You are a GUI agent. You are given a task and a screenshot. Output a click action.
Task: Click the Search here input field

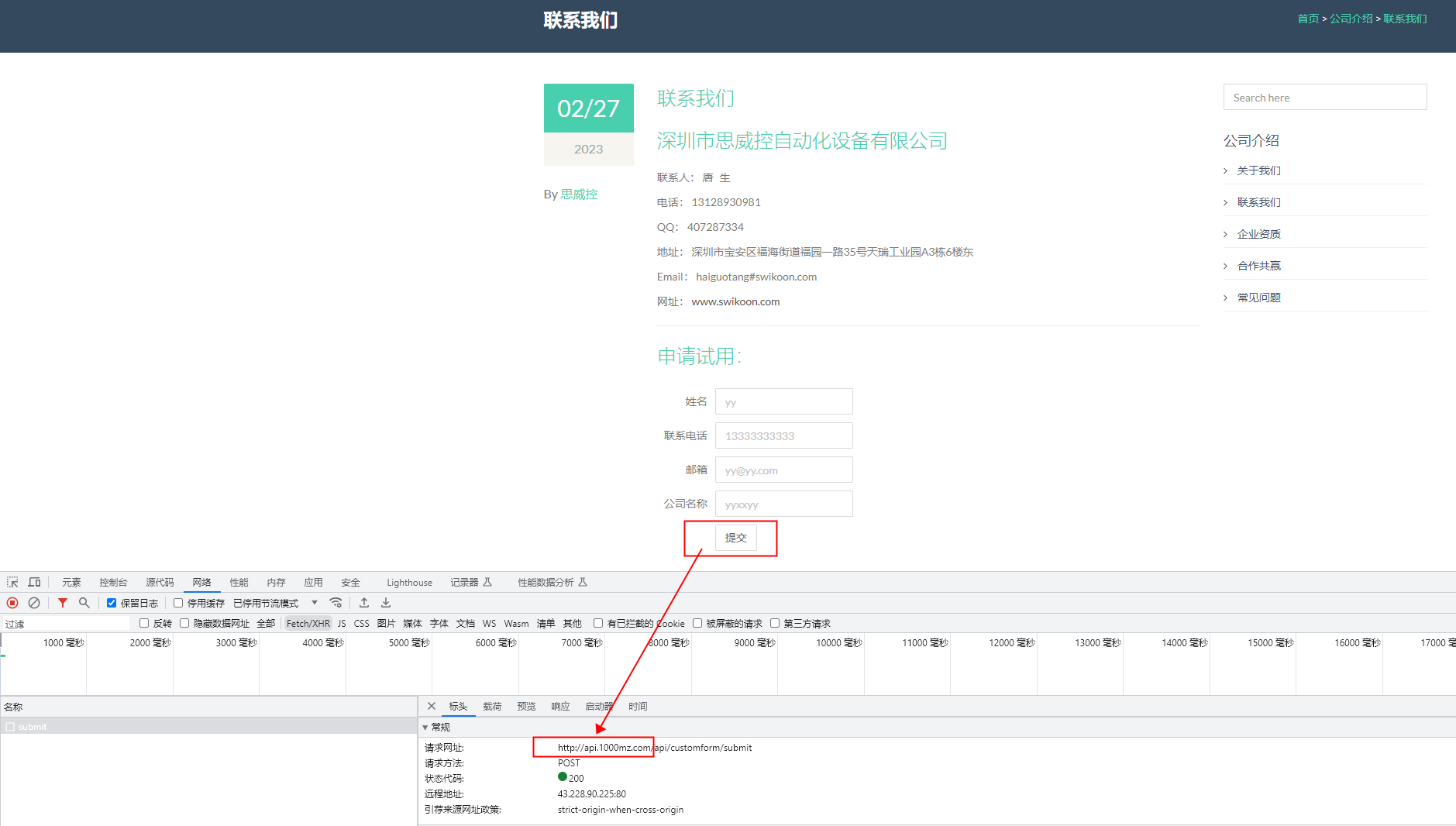(x=1324, y=98)
